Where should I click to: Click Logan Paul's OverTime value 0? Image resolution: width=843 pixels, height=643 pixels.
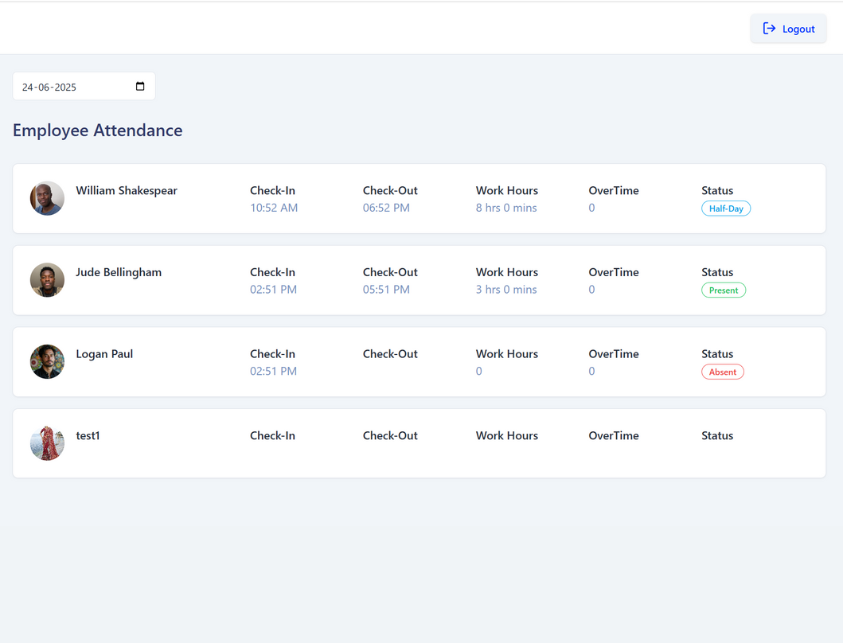[592, 371]
